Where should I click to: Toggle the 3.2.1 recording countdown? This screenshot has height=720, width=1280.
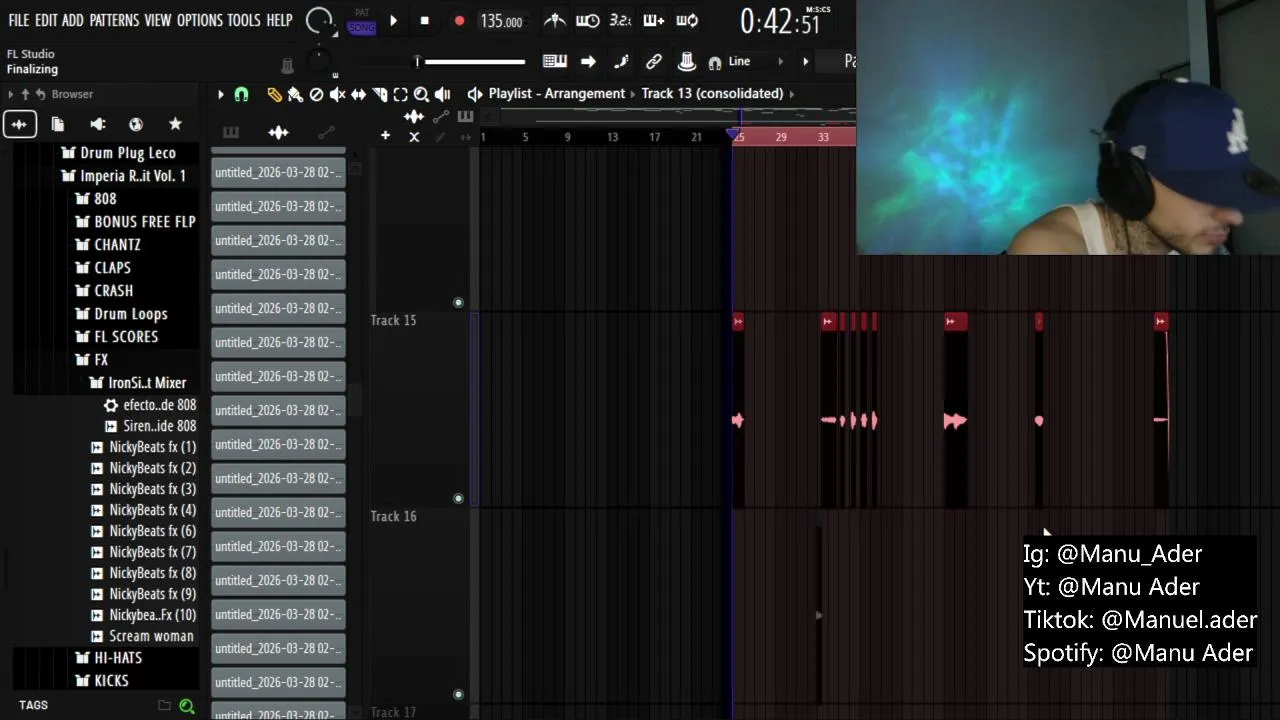click(x=620, y=20)
